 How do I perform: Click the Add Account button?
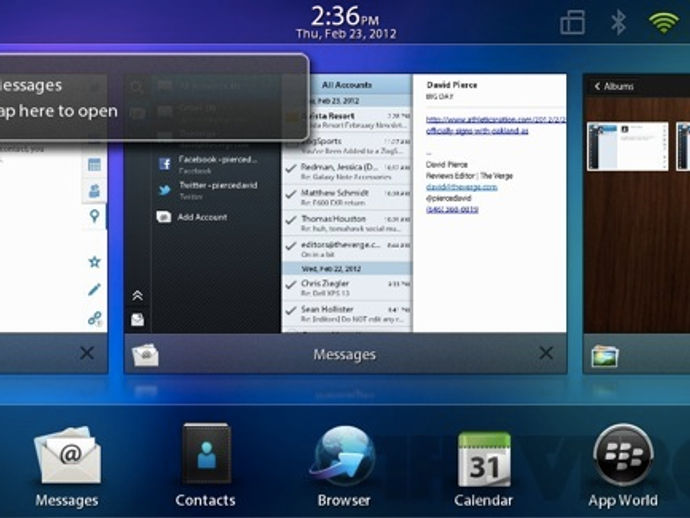[192, 217]
